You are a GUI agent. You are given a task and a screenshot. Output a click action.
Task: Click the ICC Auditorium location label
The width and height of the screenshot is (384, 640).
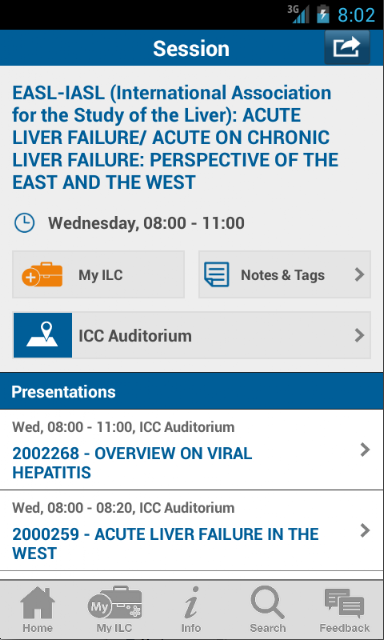click(135, 336)
